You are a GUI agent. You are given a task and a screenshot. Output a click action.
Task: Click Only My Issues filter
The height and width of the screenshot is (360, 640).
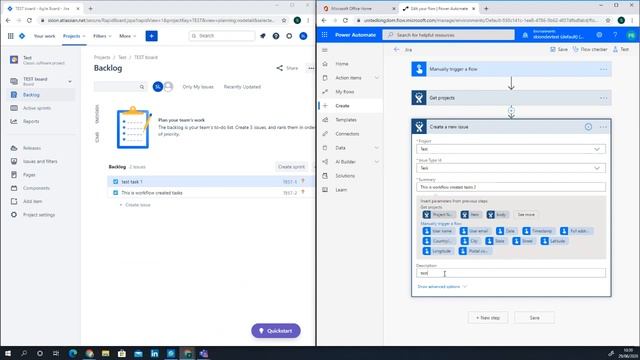coord(198,87)
